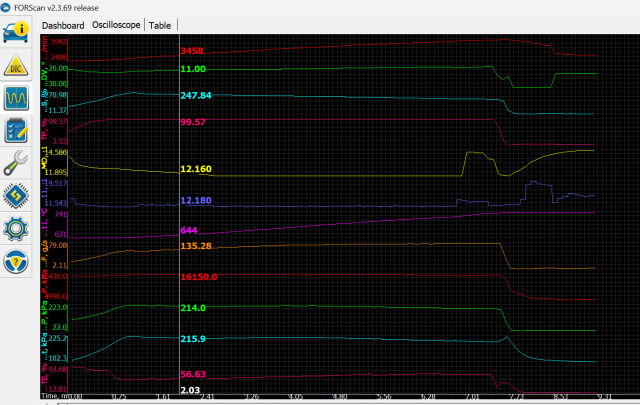Click the red 16150.0 pressure reading

click(199, 275)
